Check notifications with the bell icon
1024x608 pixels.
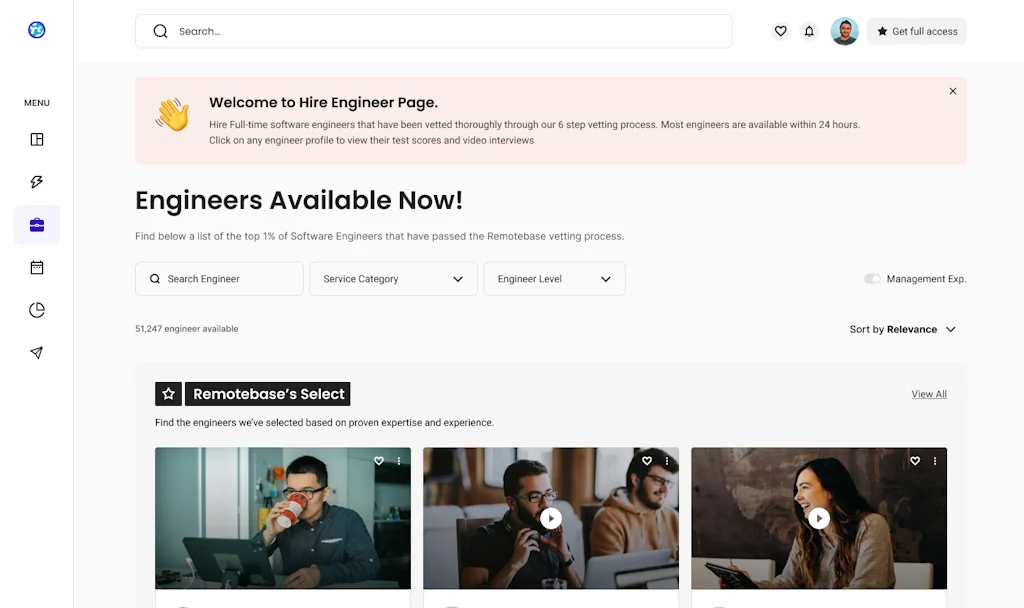[x=810, y=31]
